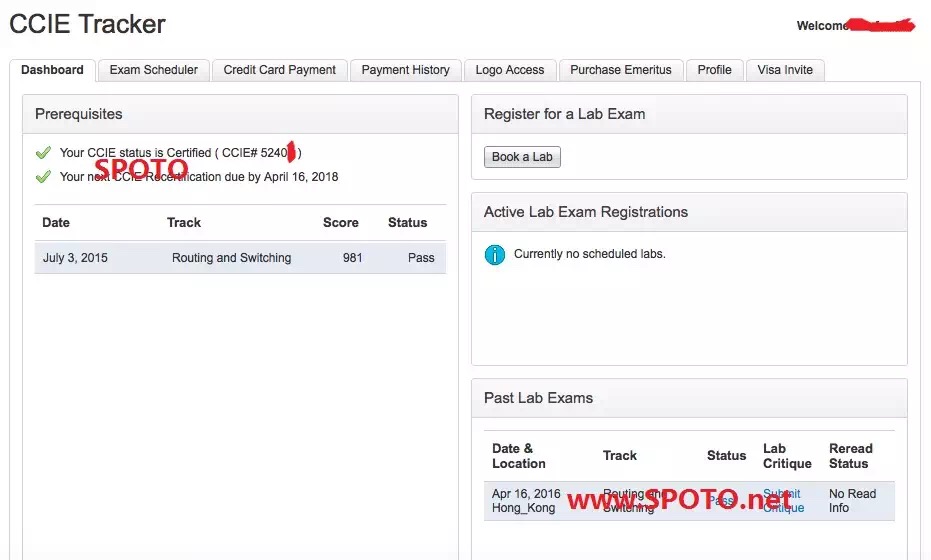The height and width of the screenshot is (560, 931).
Task: Click the Track header in Past Lab Exams
Action: [x=620, y=455]
